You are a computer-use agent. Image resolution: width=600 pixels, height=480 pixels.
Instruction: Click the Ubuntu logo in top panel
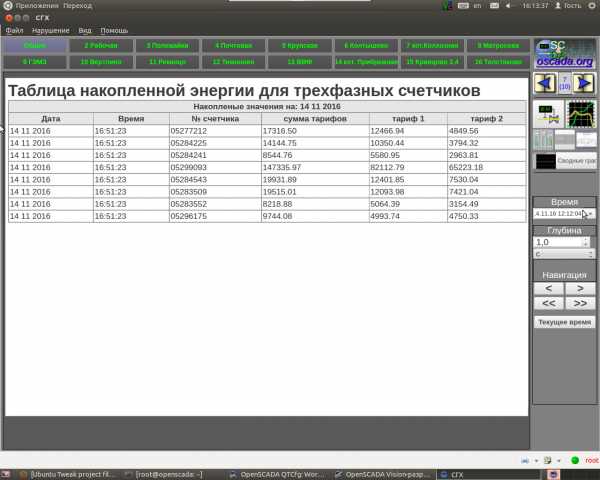coord(7,5)
